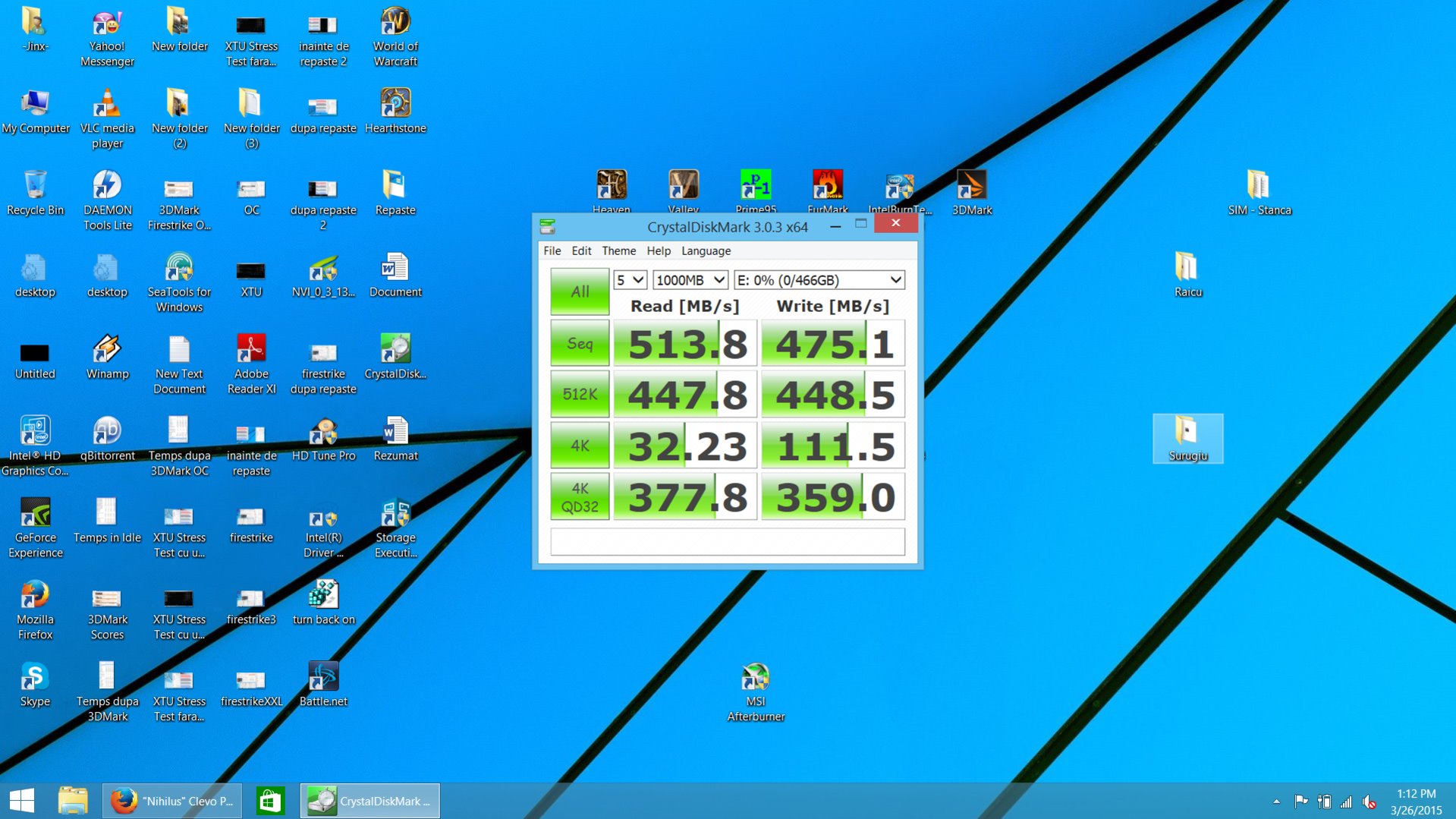Select the Recycle Bin icon

click(x=35, y=194)
